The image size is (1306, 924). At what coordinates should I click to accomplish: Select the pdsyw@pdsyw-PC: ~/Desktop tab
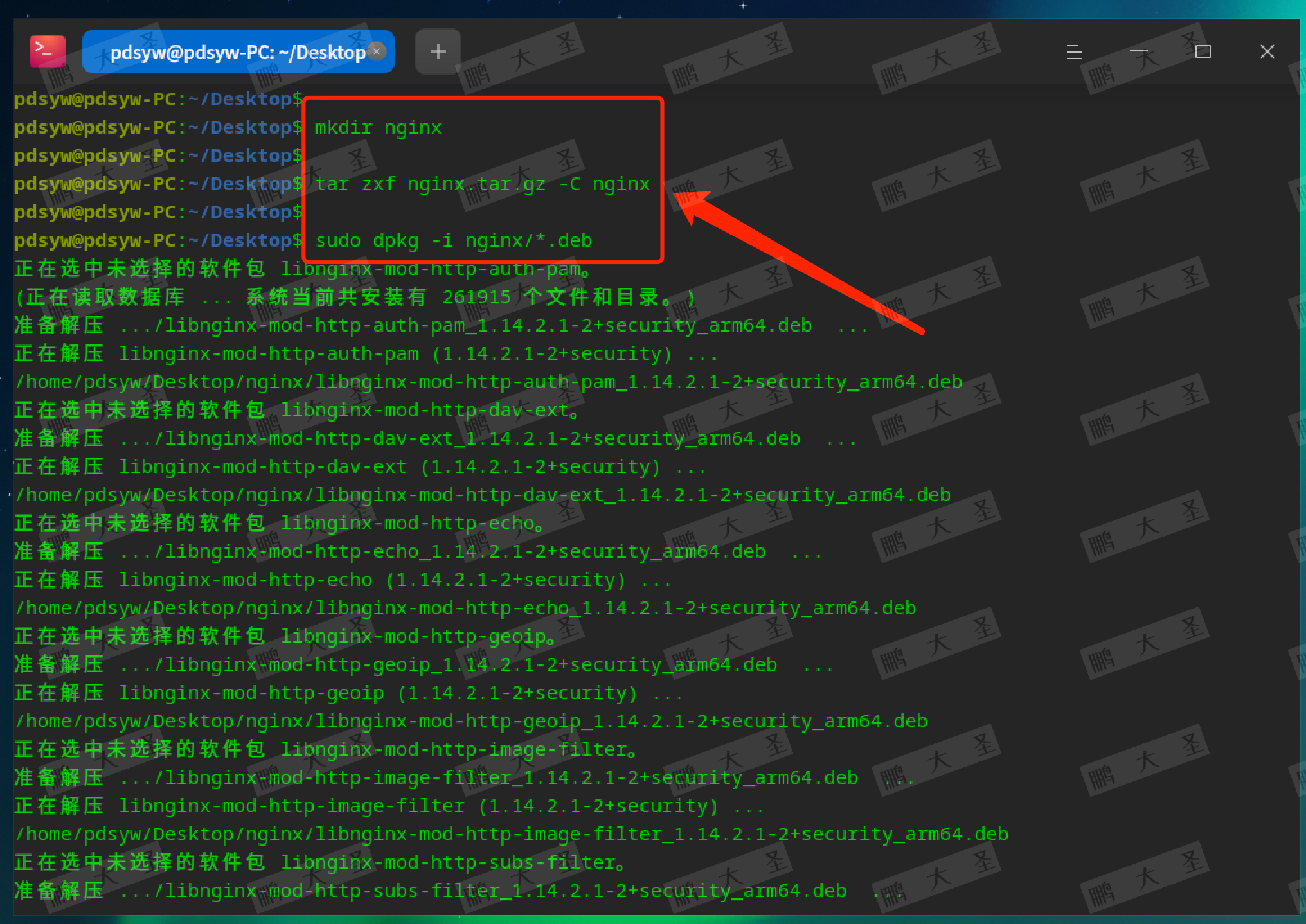click(231, 52)
